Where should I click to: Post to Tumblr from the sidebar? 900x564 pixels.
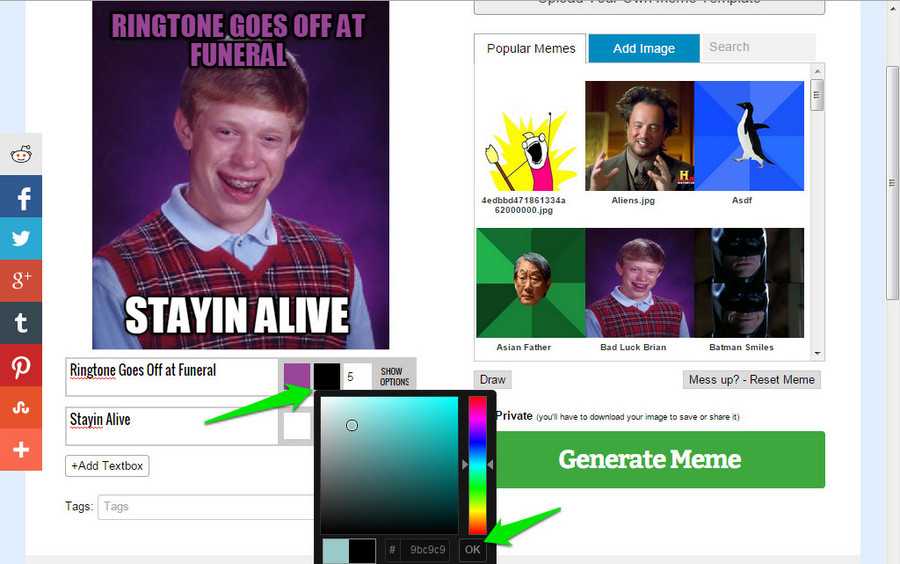coord(21,323)
